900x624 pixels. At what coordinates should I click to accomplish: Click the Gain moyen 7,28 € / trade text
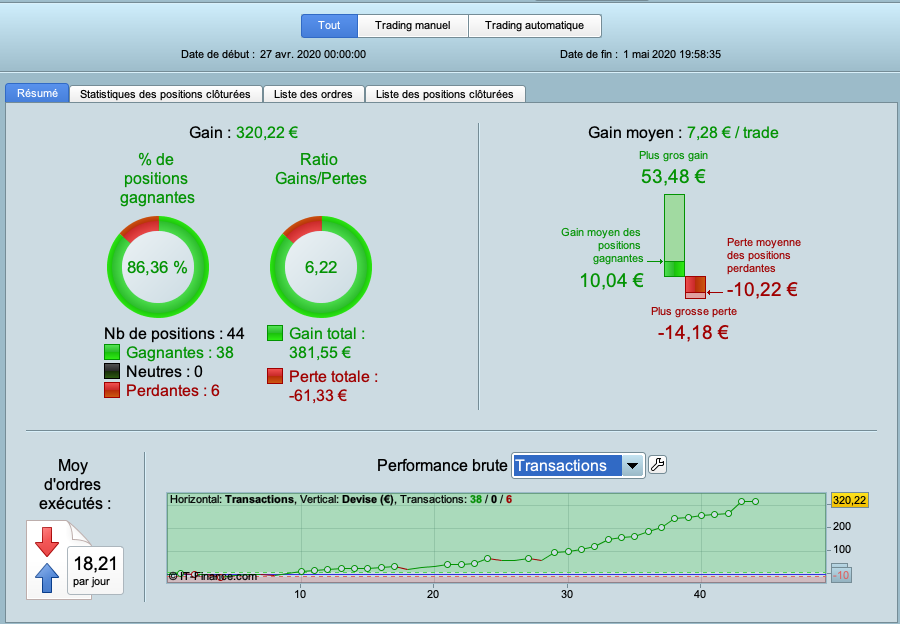683,133
